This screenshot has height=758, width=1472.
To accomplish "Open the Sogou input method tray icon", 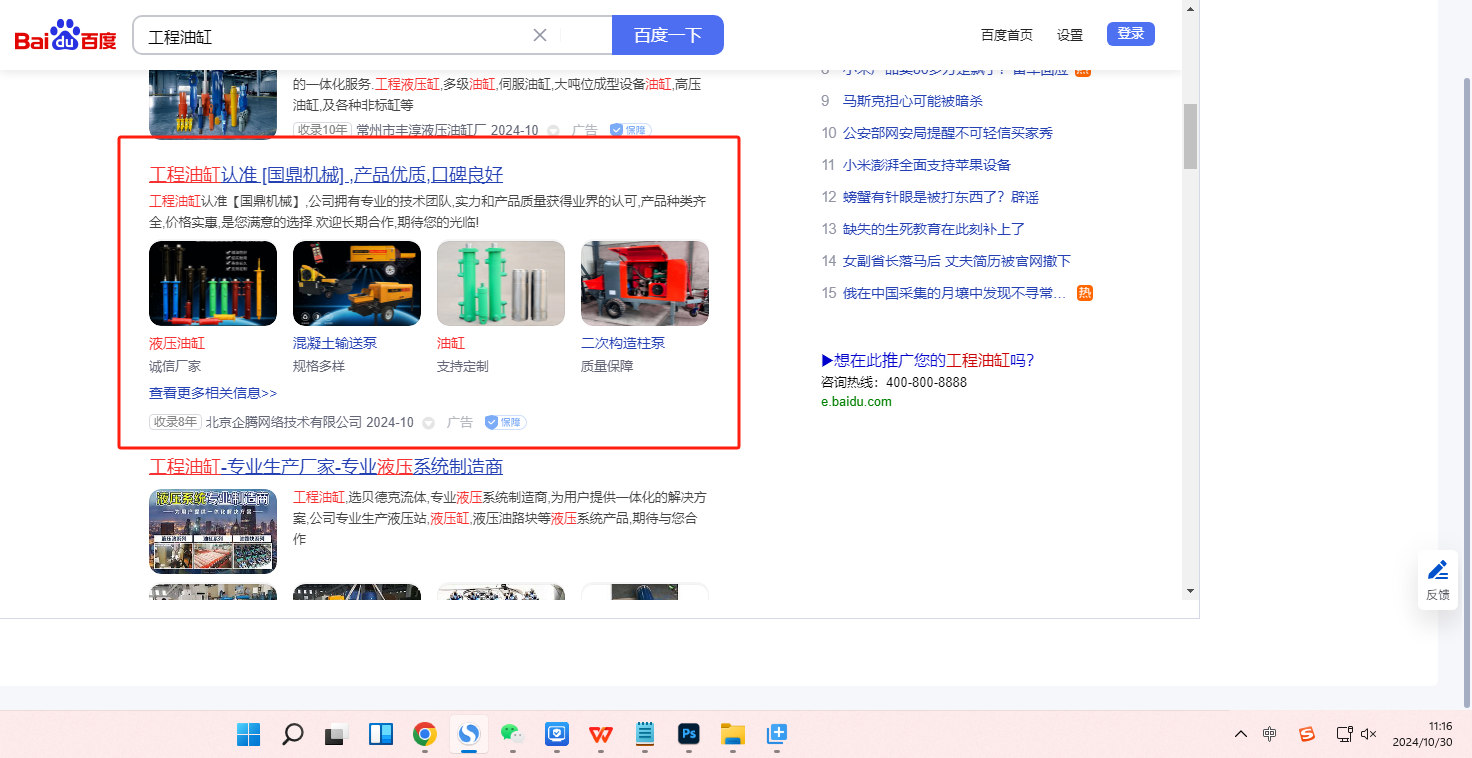I will point(1306,735).
